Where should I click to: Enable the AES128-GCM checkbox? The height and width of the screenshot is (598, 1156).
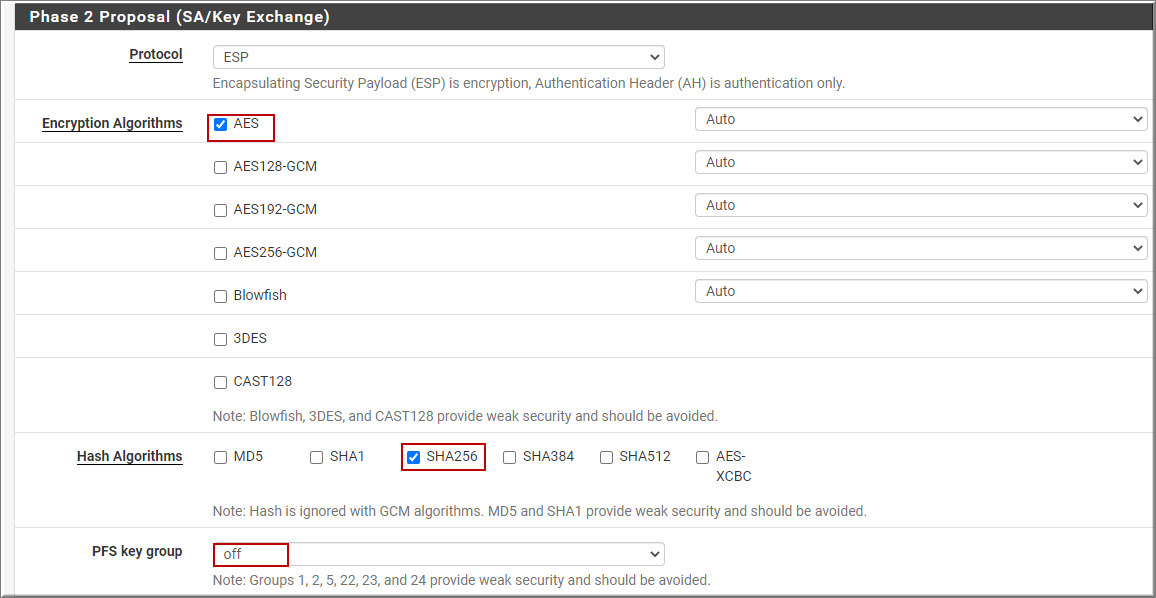pyautogui.click(x=220, y=167)
